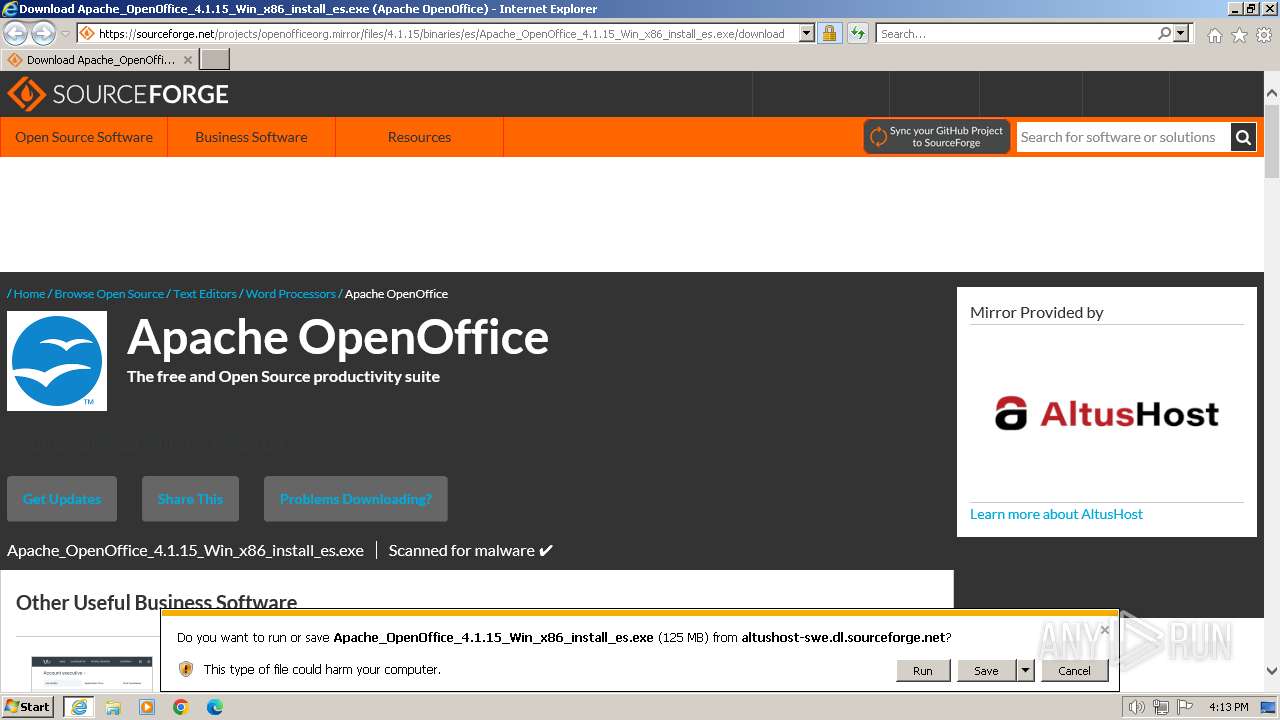
Task: Expand the Save options dropdown arrow
Action: pyautogui.click(x=1025, y=671)
